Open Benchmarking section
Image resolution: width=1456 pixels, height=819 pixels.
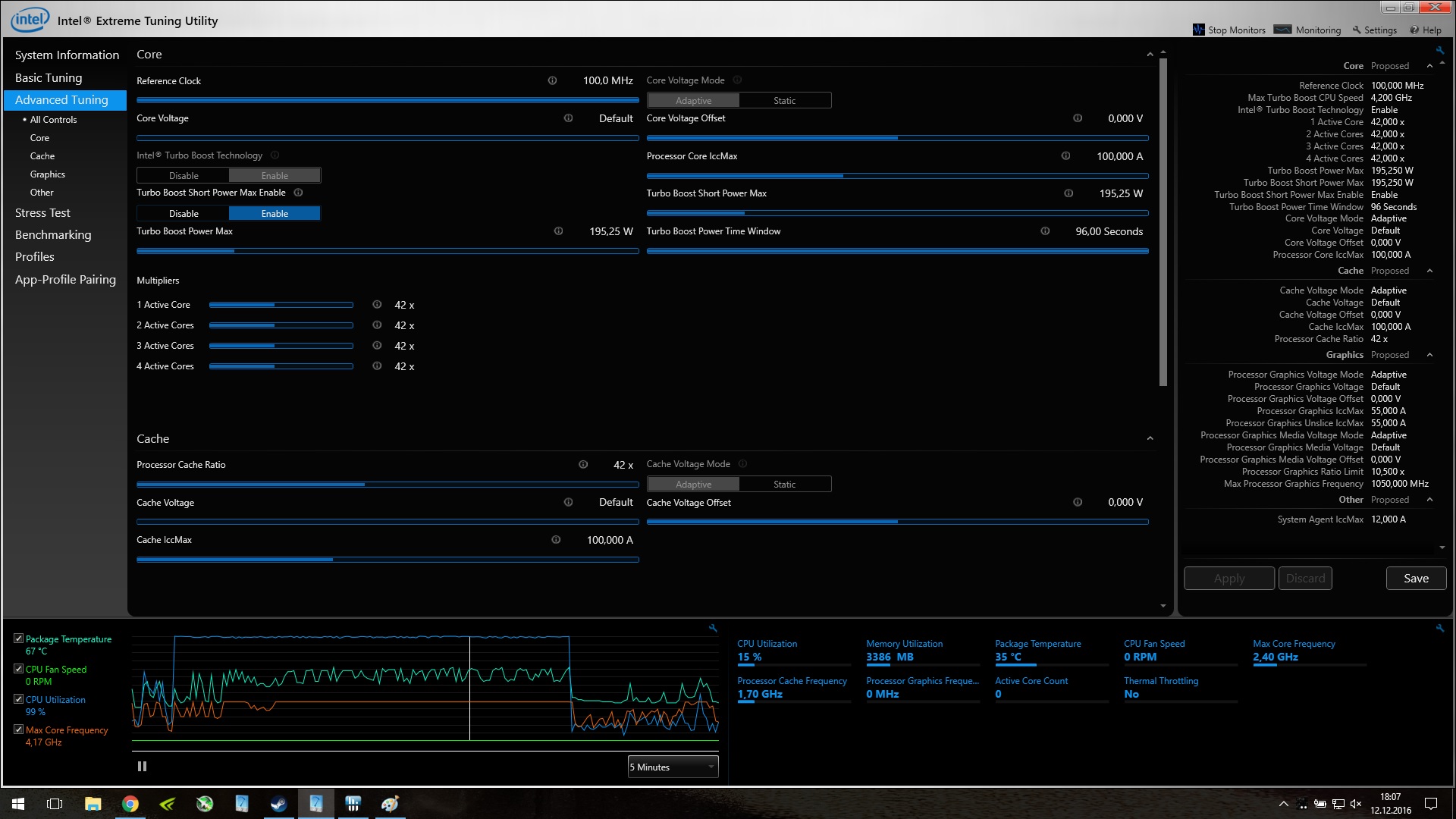[x=53, y=235]
